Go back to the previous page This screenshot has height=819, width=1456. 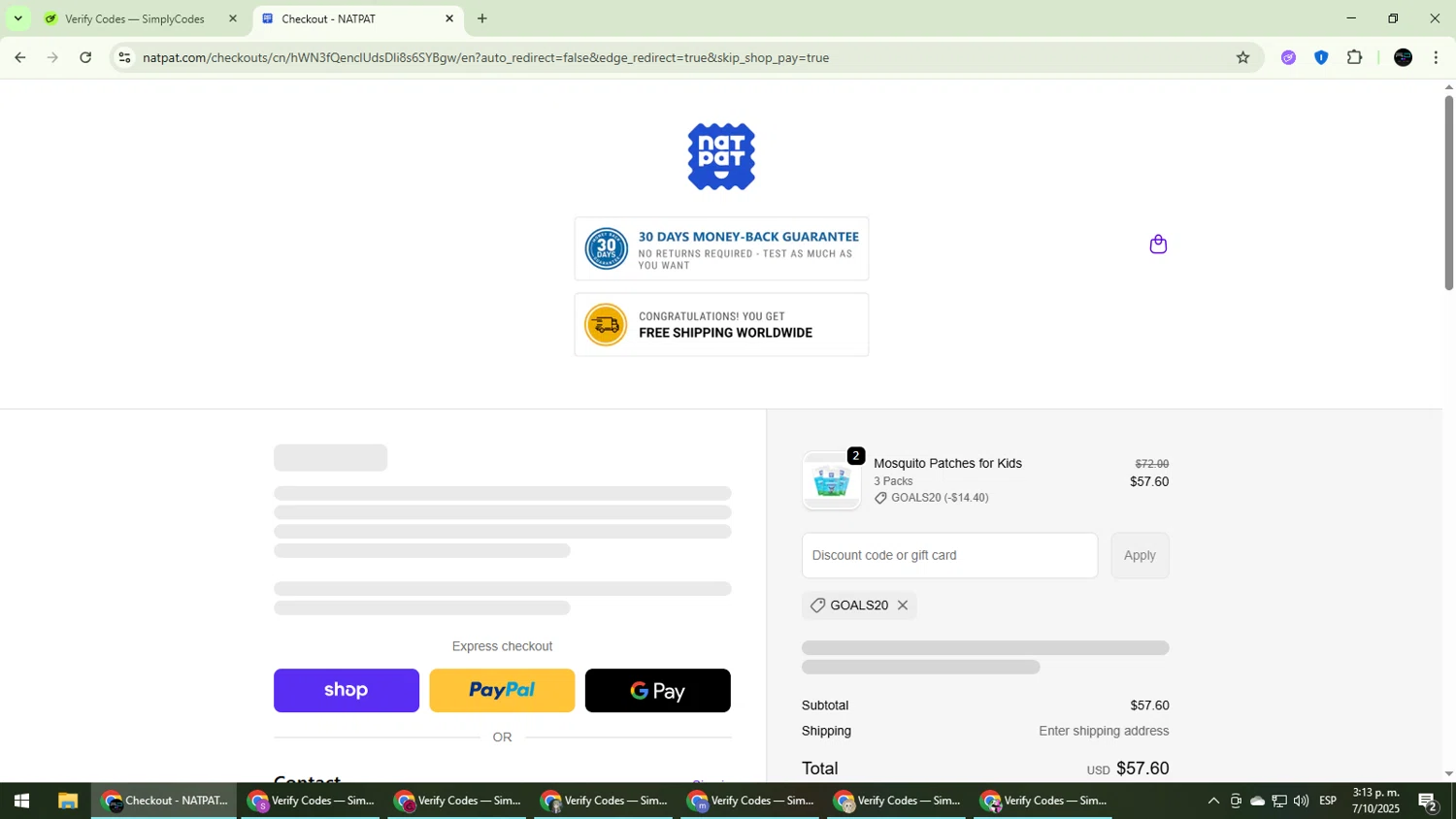(19, 57)
